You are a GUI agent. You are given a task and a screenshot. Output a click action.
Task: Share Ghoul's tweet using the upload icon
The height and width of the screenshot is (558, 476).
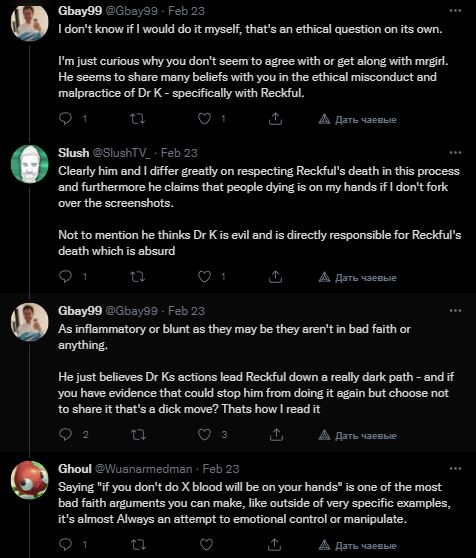274,544
